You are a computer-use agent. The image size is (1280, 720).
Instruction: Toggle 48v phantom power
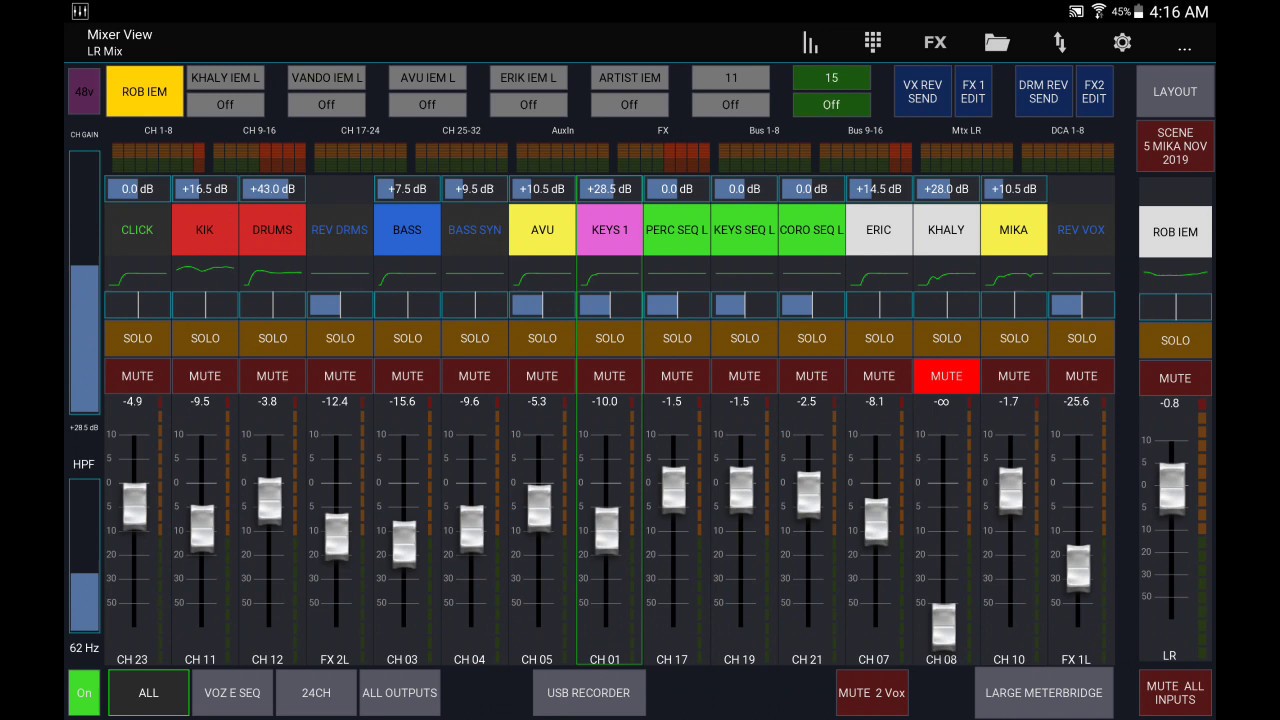(84, 92)
